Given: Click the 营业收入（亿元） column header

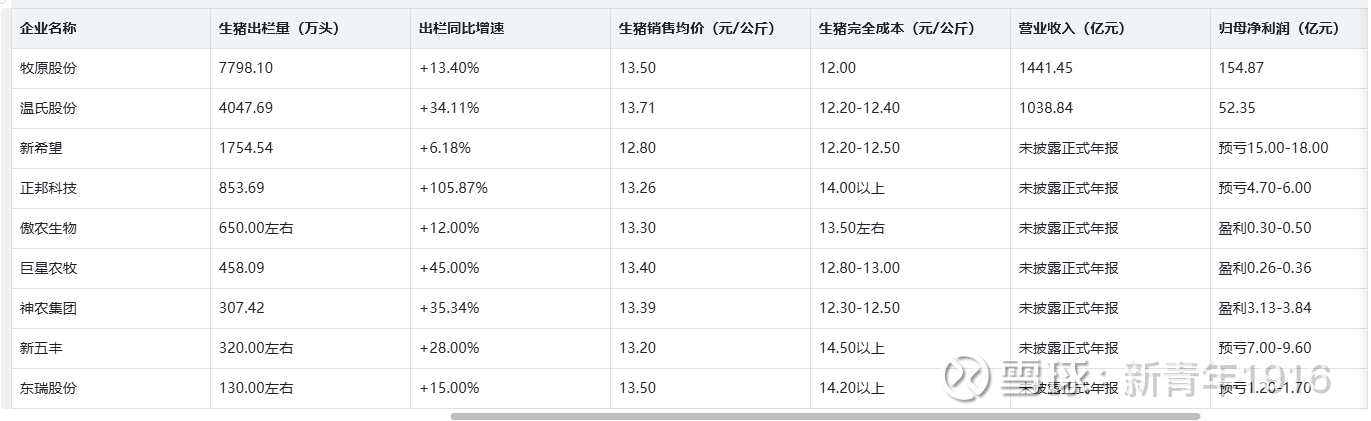Looking at the screenshot, I should pyautogui.click(x=1072, y=28).
